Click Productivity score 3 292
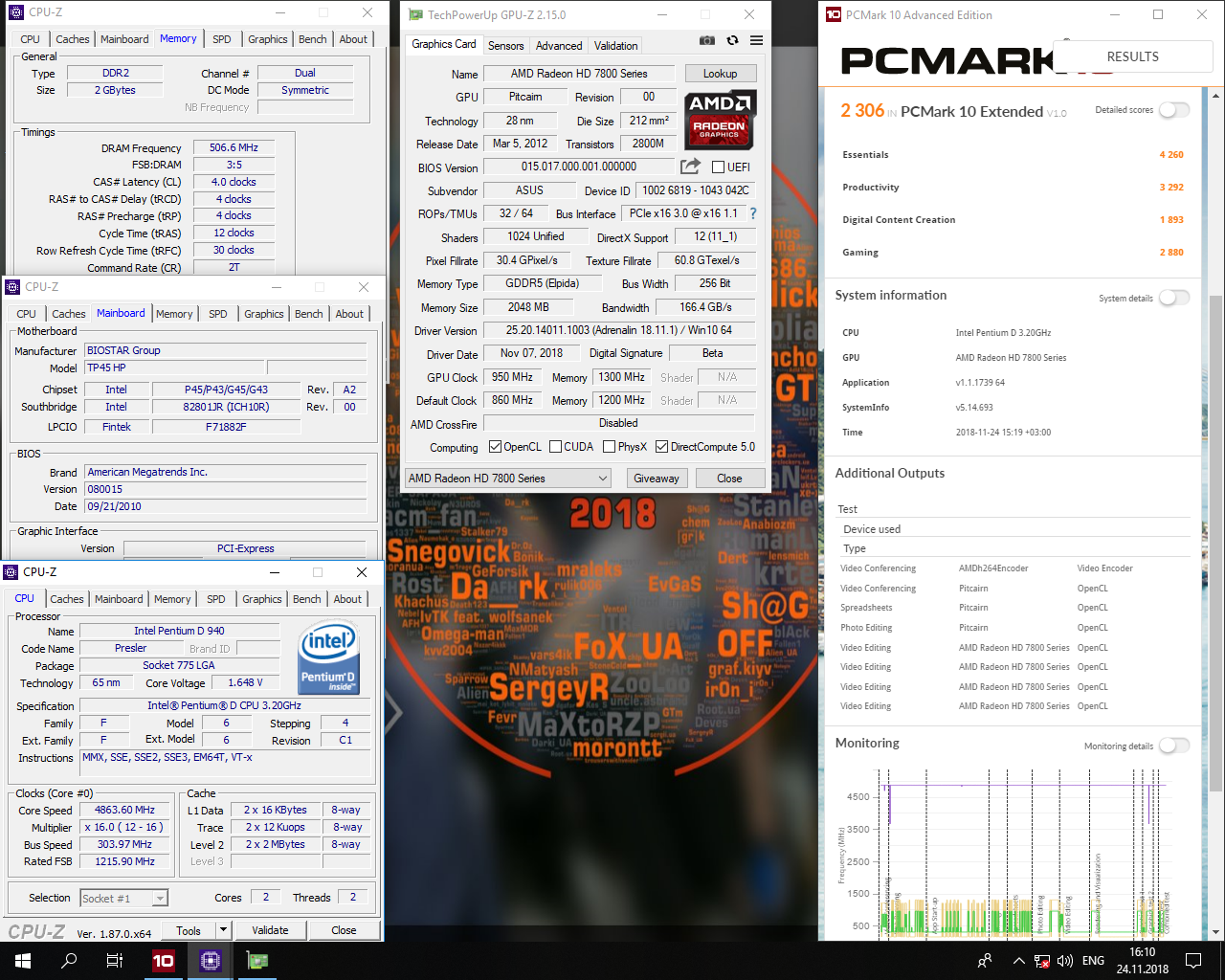 [1171, 188]
